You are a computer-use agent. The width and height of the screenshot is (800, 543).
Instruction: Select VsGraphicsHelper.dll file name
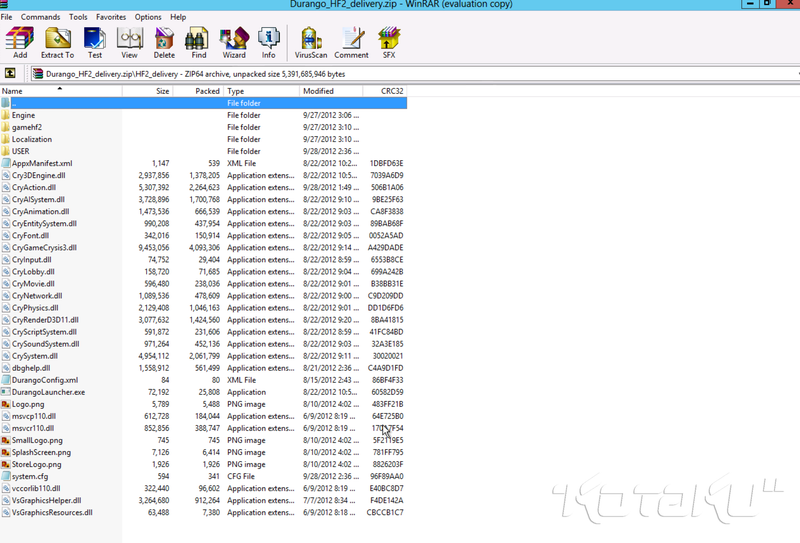(46, 501)
